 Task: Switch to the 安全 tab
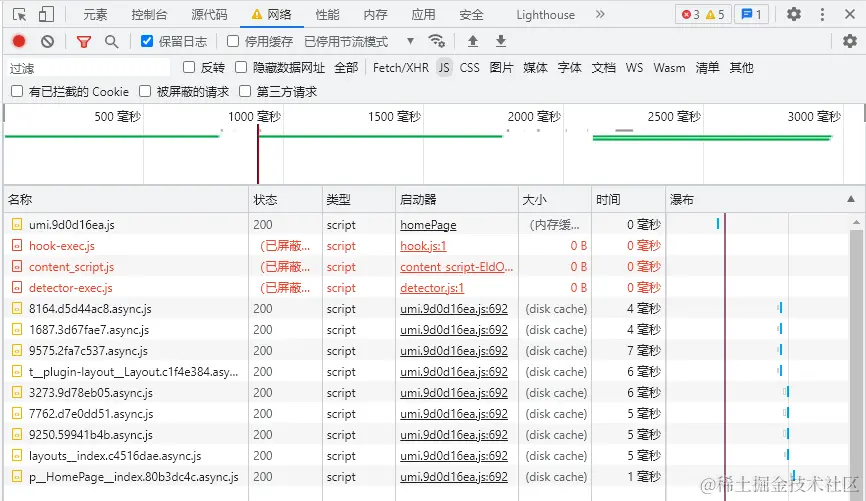[472, 14]
